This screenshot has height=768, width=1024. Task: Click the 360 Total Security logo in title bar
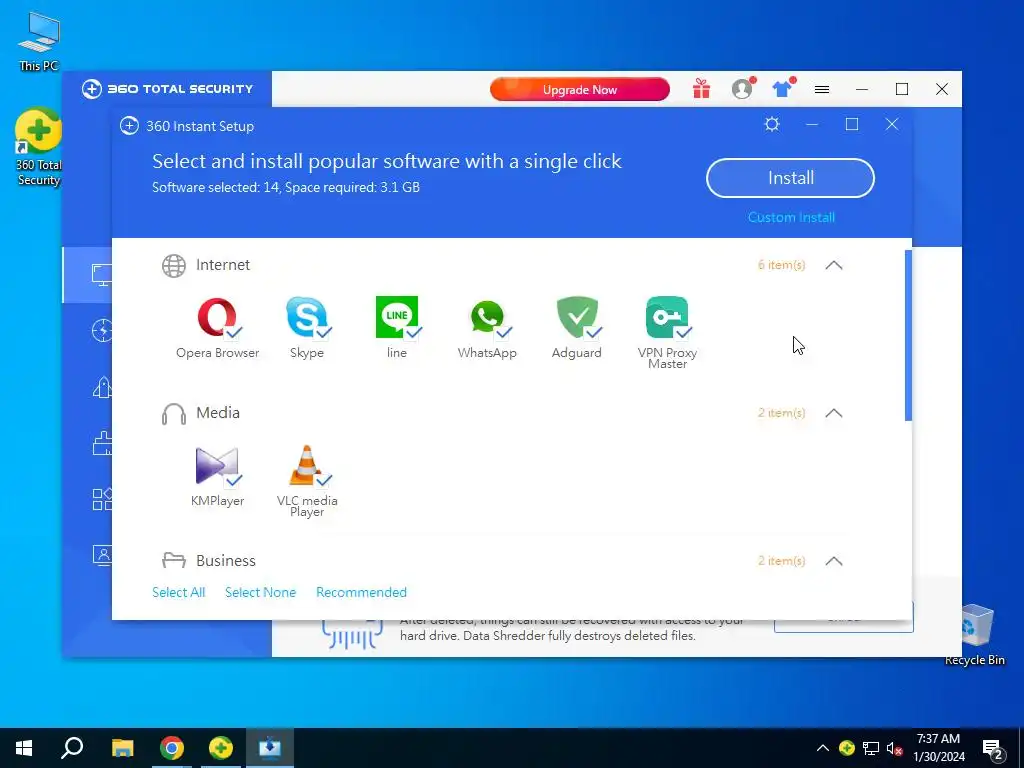coord(167,89)
